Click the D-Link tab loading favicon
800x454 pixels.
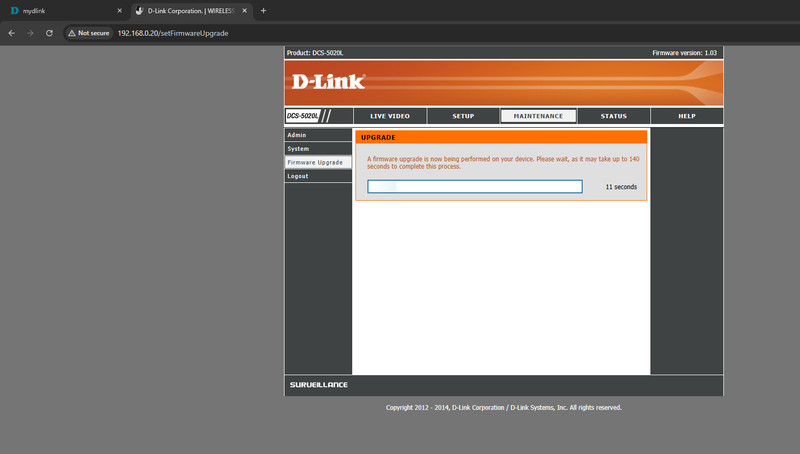(139, 11)
